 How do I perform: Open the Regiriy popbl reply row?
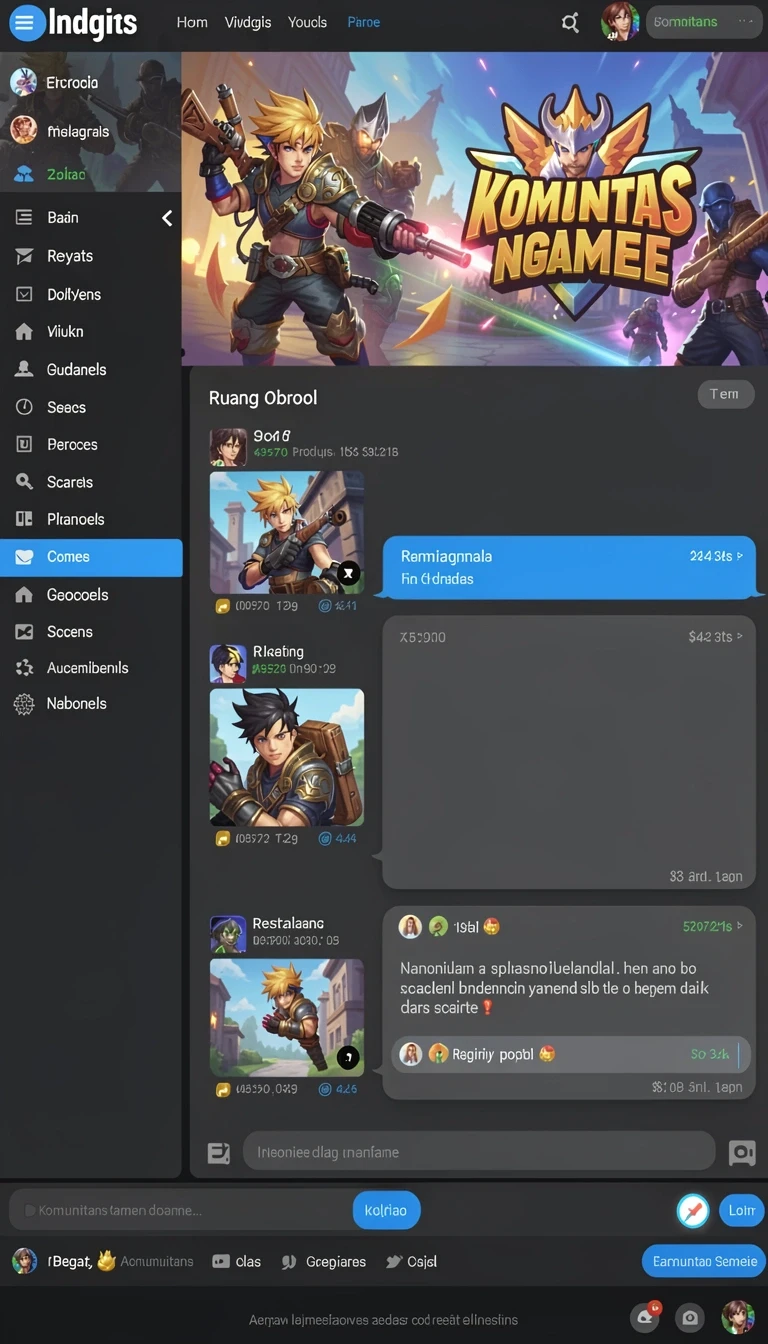point(571,1054)
